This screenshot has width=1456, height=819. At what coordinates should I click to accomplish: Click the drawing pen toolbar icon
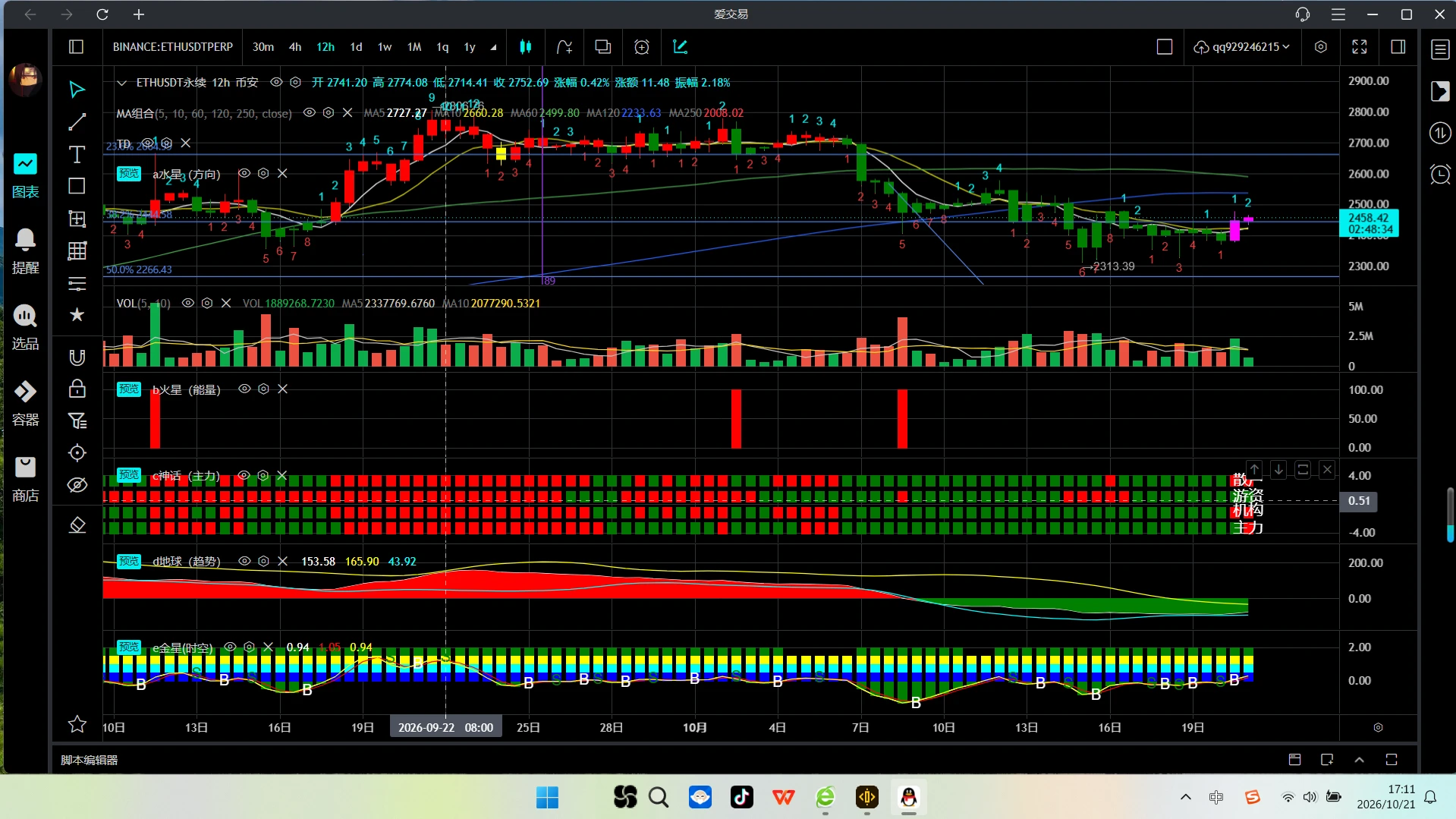click(681, 47)
